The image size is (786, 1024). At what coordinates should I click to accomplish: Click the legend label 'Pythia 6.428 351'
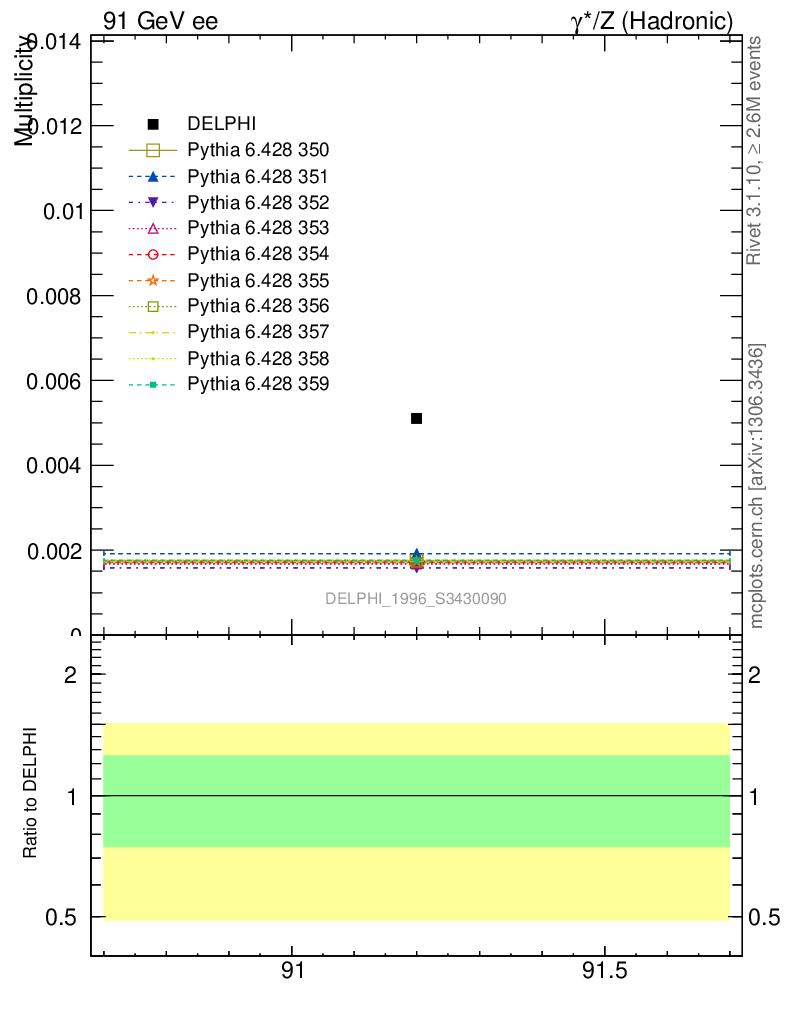(258, 176)
